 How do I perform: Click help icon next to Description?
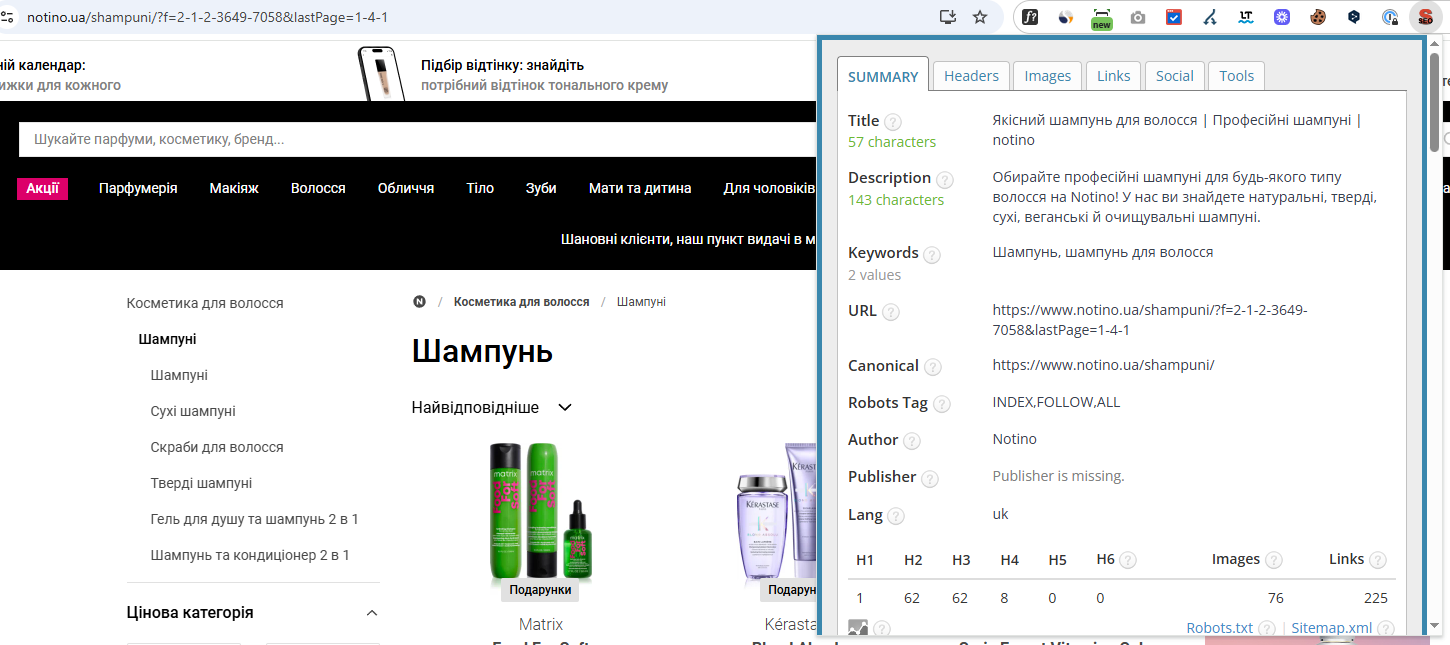[x=944, y=180]
